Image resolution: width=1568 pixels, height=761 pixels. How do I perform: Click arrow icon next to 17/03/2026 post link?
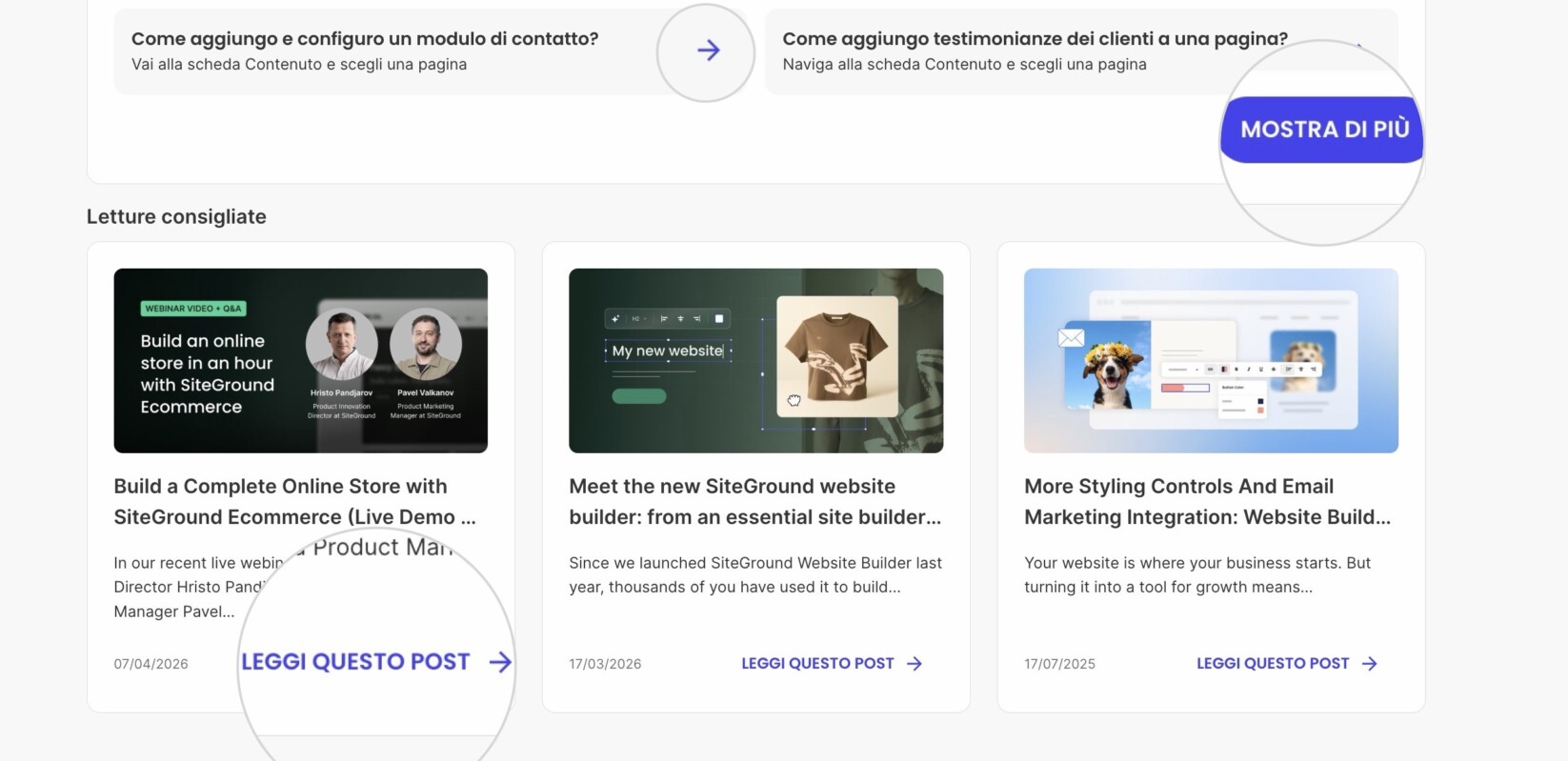point(915,664)
